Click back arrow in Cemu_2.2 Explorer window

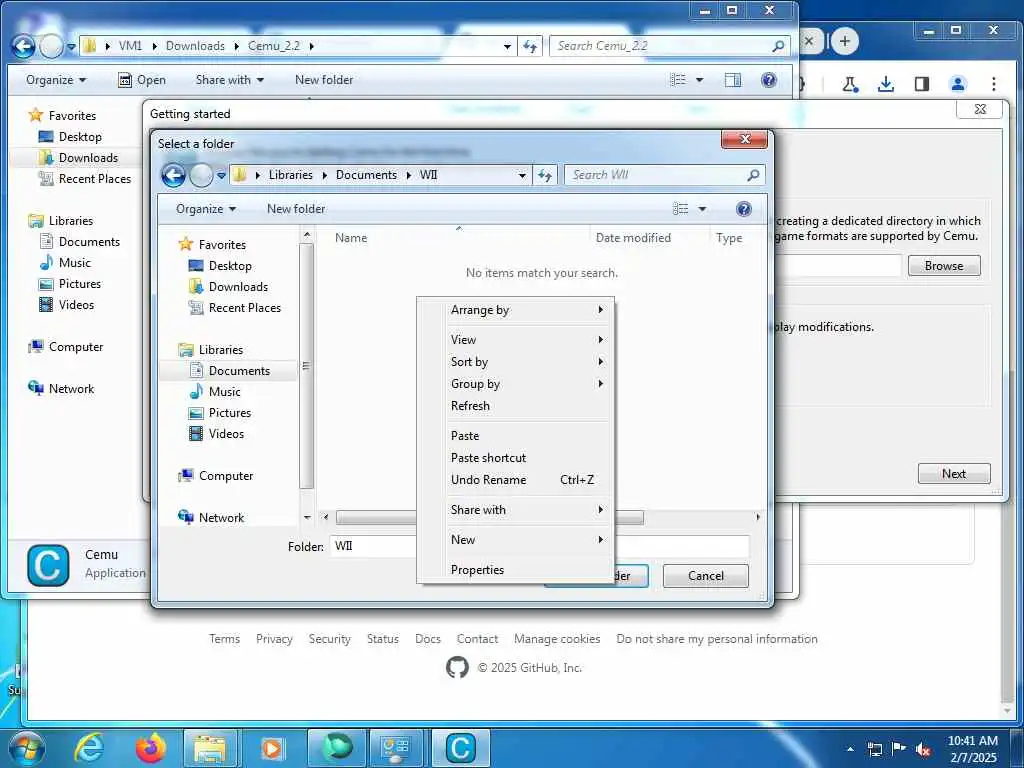coord(24,46)
